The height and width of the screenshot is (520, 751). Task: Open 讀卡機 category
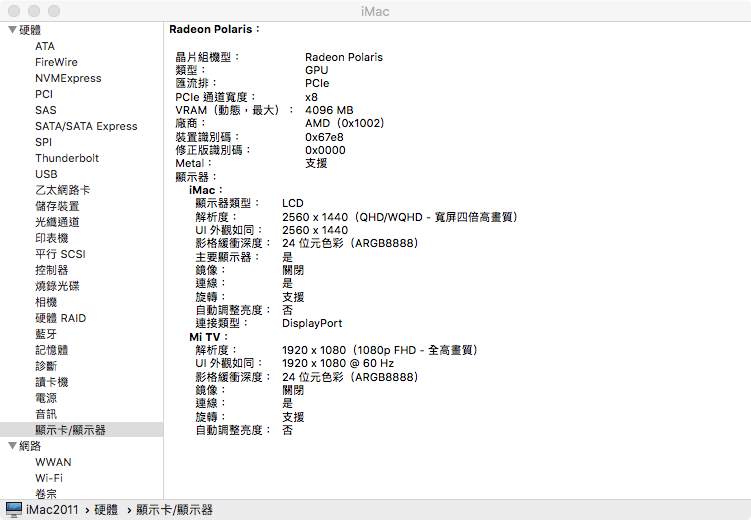(x=52, y=382)
